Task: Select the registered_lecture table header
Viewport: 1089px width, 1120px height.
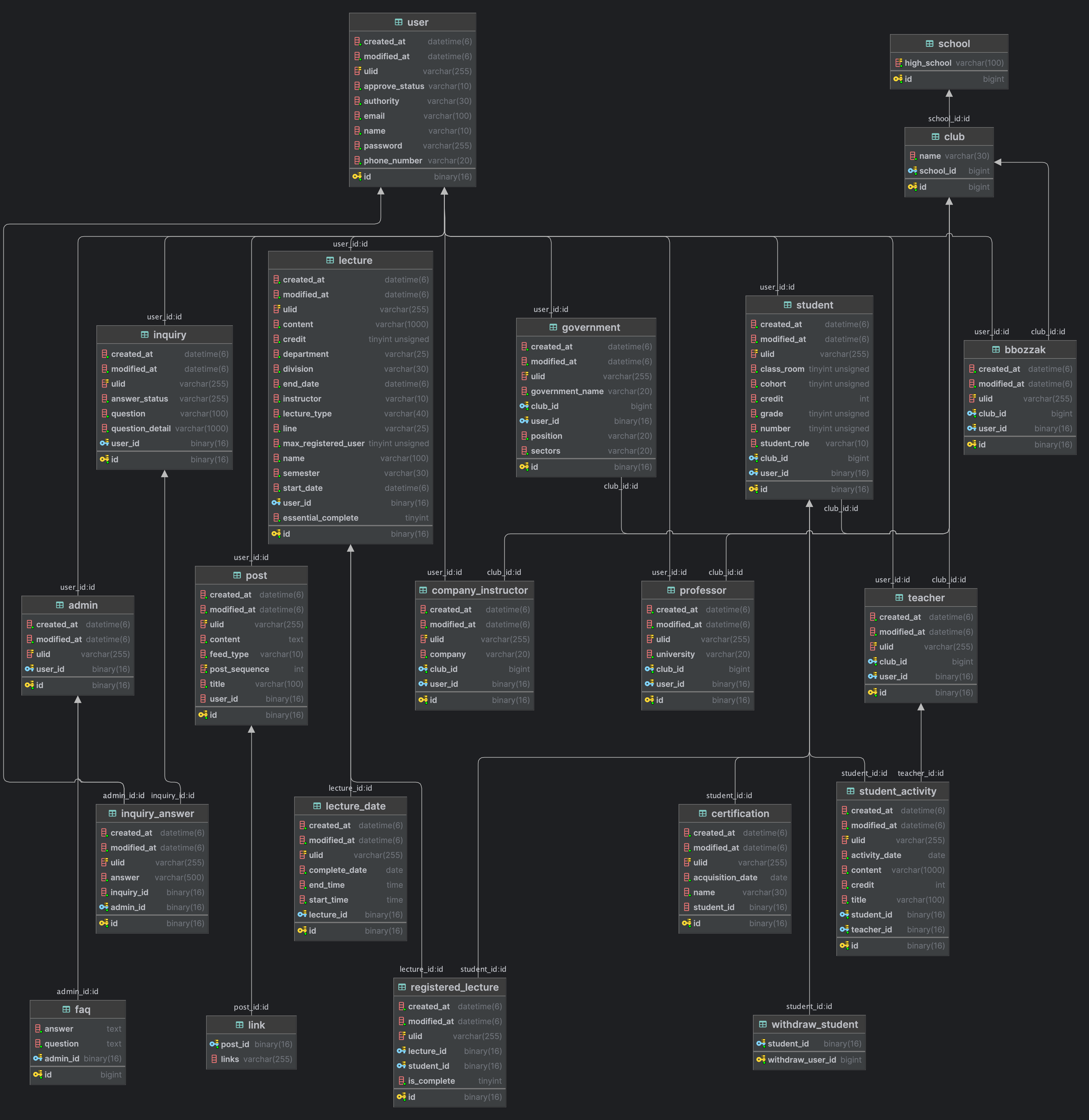Action: pyautogui.click(x=454, y=987)
